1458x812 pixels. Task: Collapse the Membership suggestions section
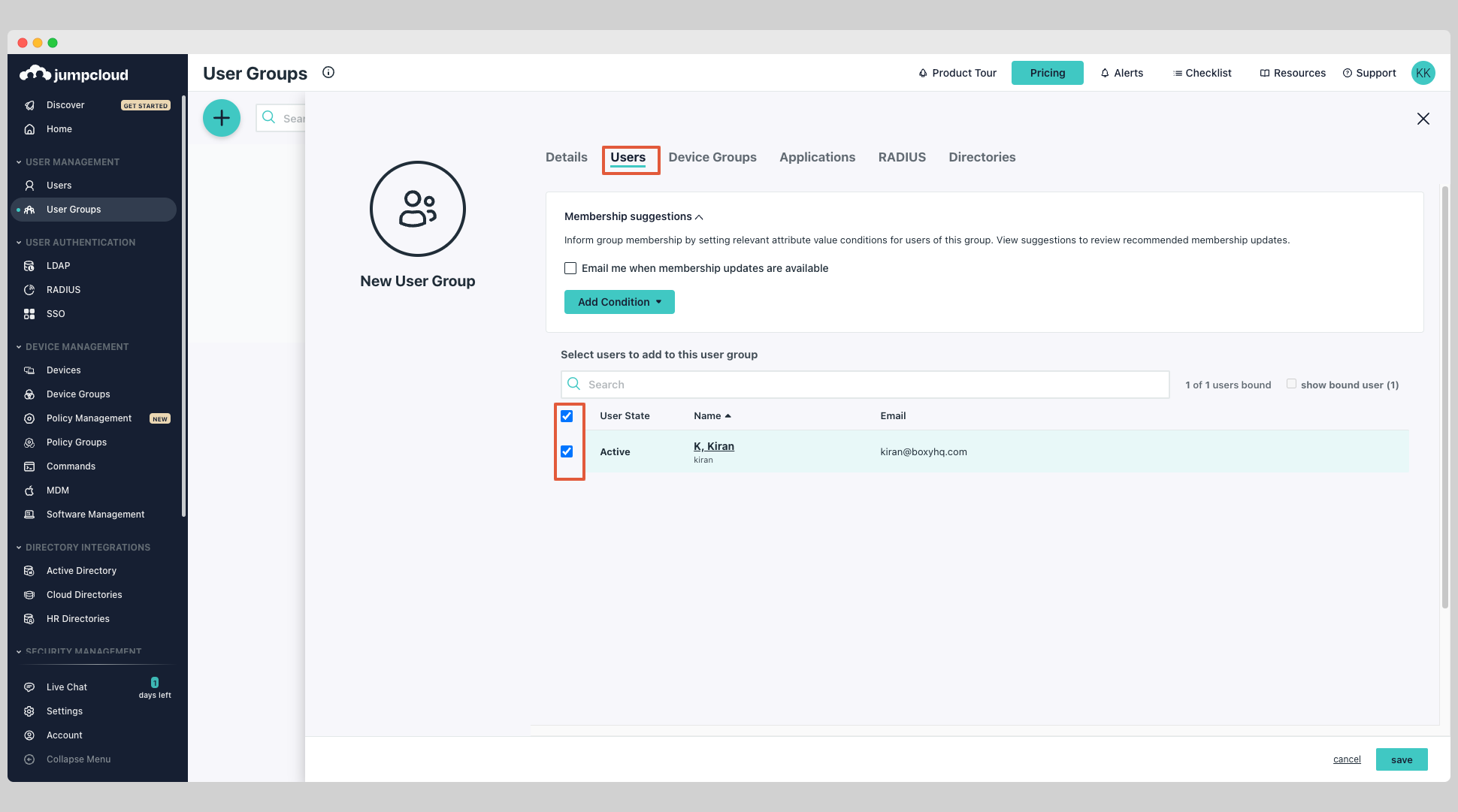coord(699,216)
